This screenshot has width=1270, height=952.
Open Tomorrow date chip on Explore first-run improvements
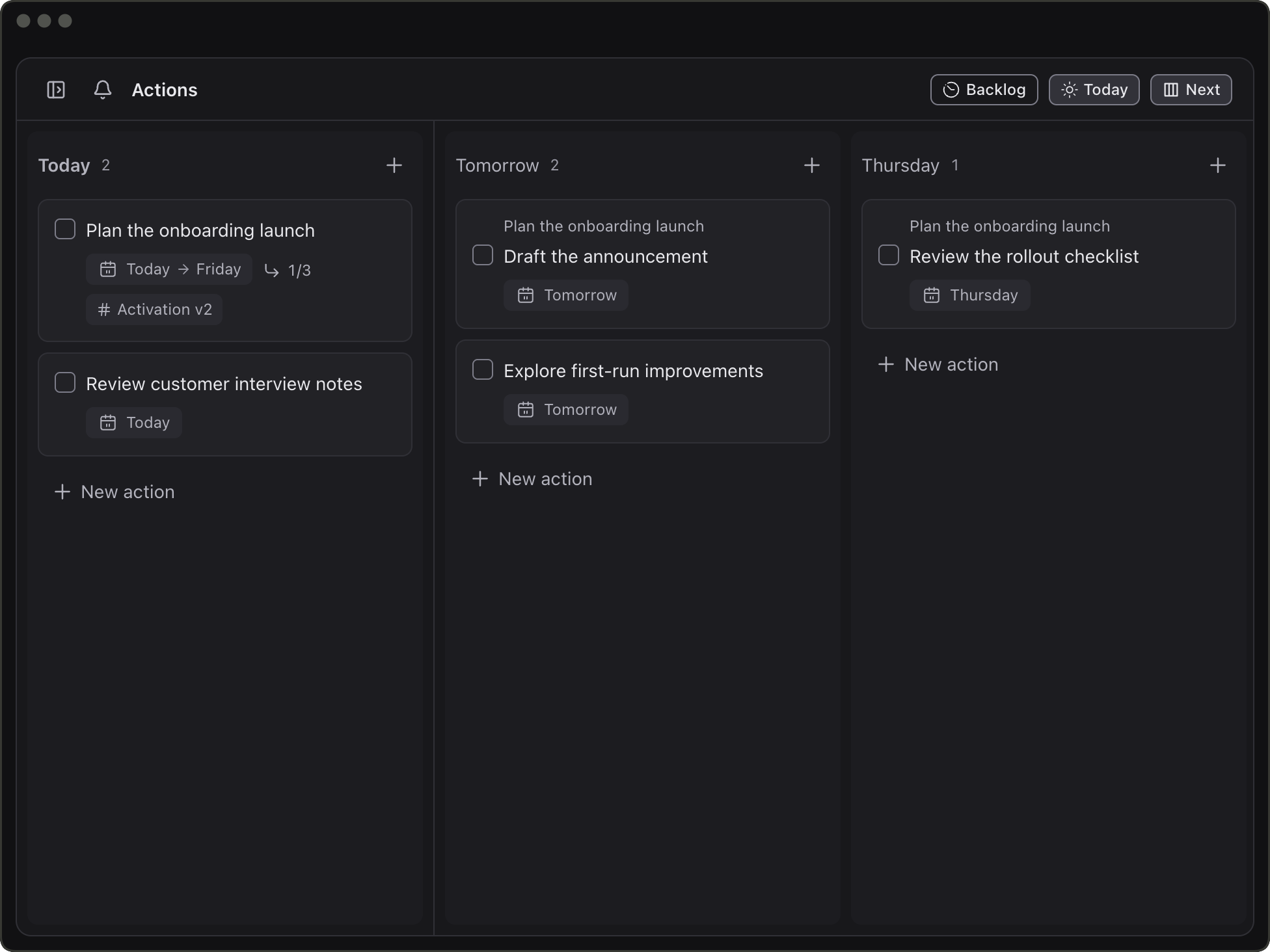point(566,410)
